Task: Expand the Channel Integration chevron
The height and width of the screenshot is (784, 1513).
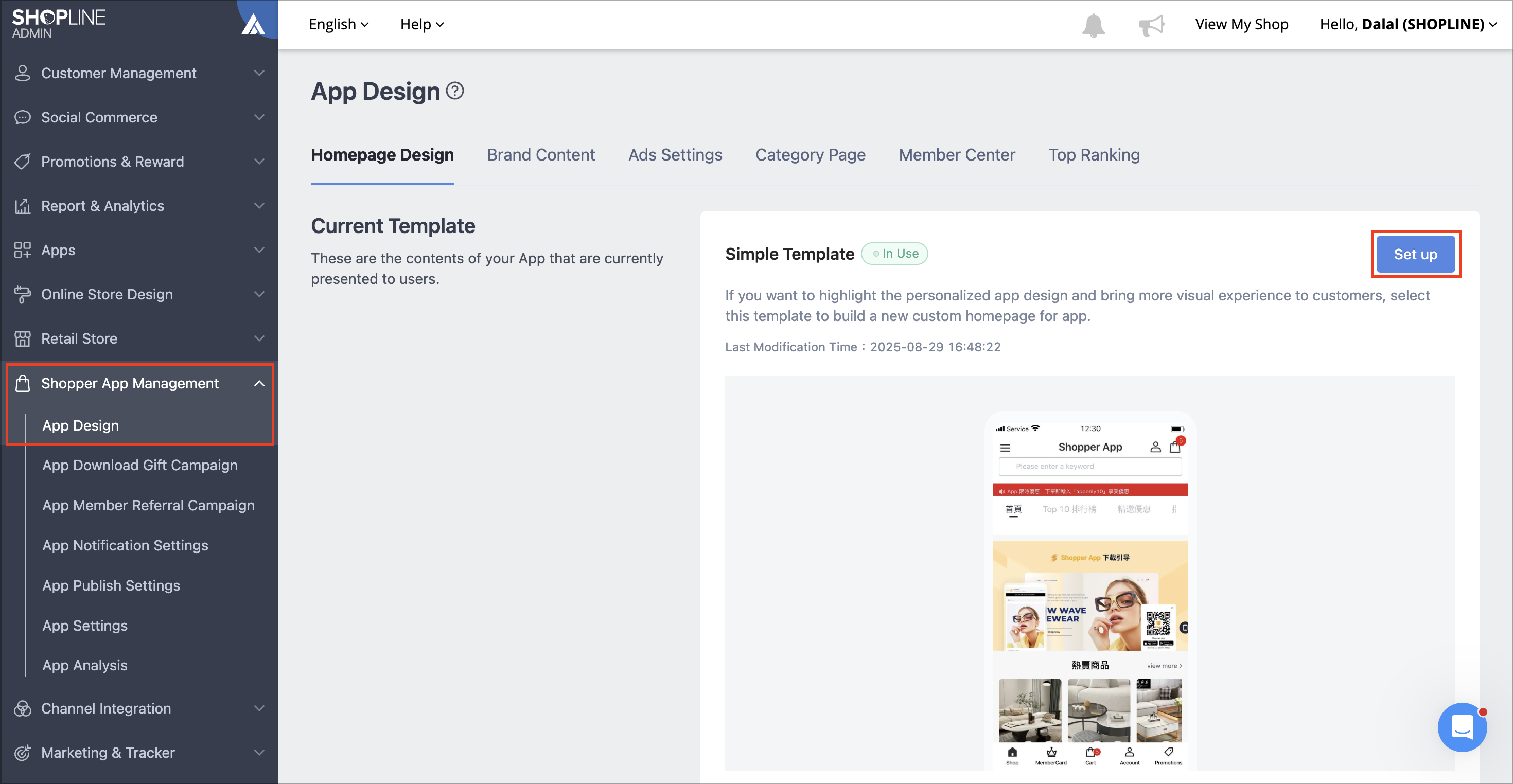Action: pos(259,709)
